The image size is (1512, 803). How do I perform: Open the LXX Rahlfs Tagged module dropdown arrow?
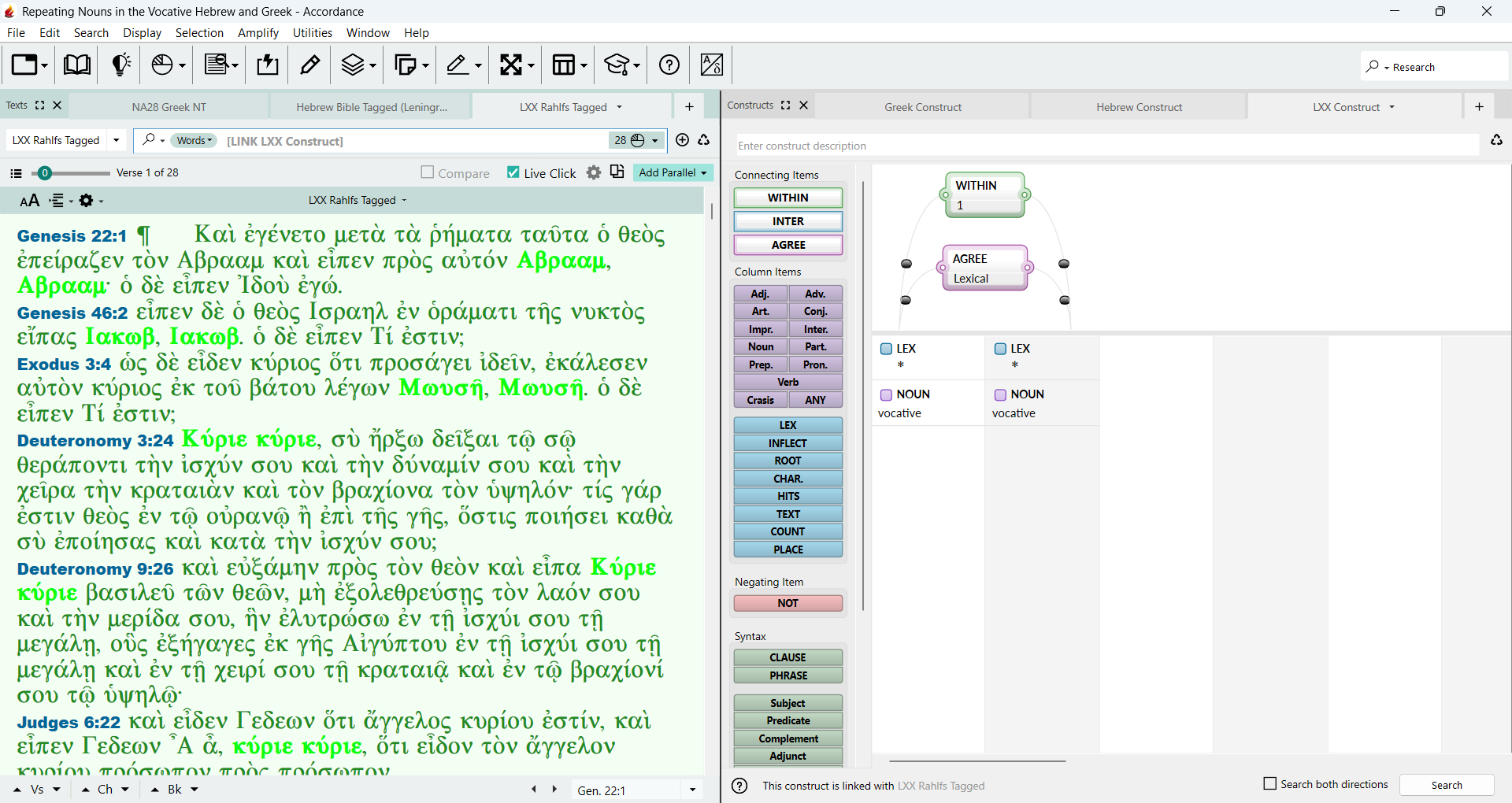(117, 140)
